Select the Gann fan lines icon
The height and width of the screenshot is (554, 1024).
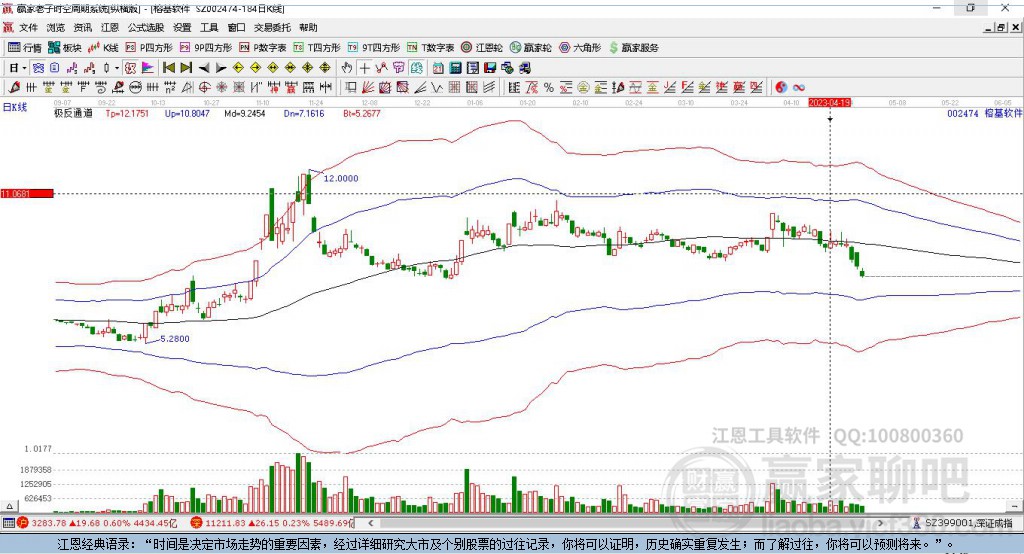(x=368, y=88)
